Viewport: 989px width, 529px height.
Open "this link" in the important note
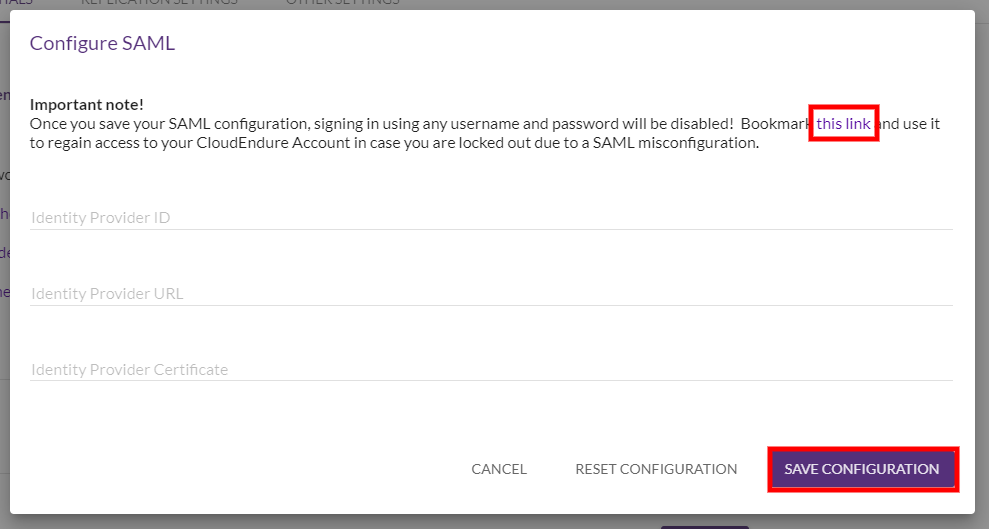[x=843, y=124]
